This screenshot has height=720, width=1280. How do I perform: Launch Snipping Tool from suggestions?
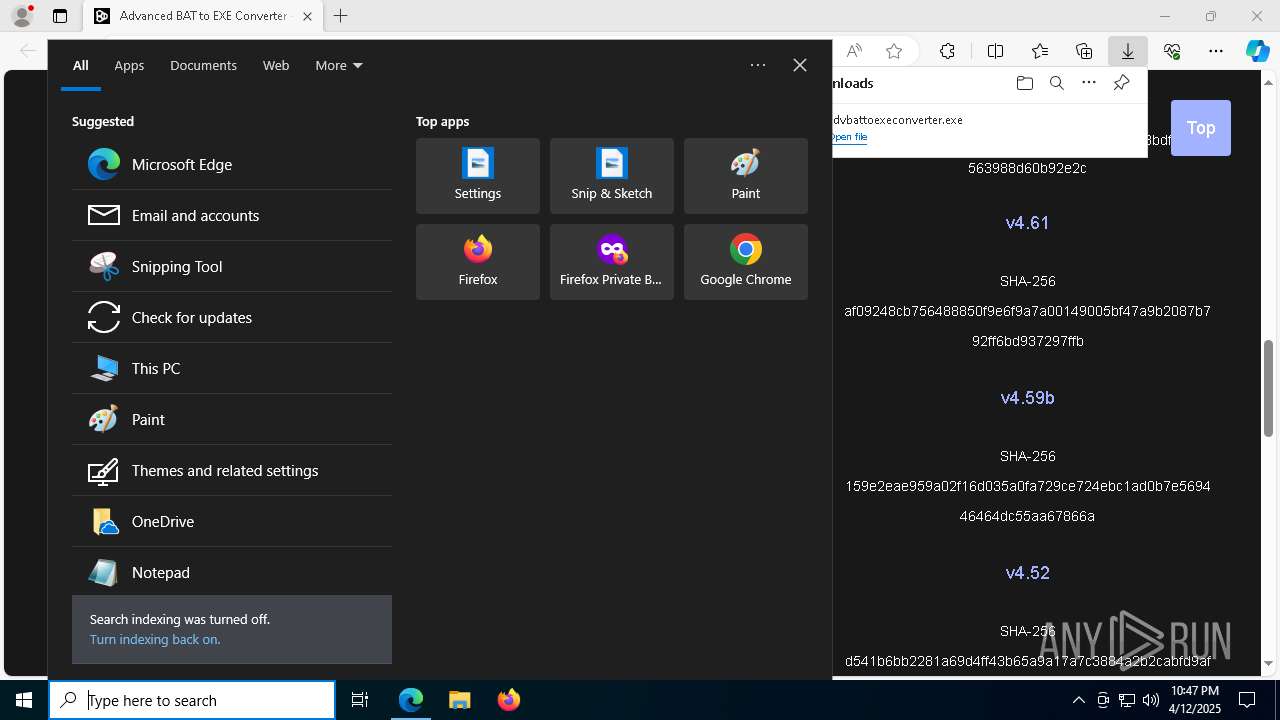pos(232,266)
